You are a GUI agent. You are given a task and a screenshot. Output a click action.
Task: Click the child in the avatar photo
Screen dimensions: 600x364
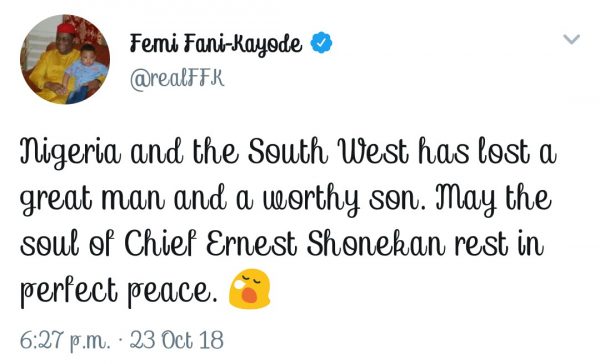pos(86,73)
